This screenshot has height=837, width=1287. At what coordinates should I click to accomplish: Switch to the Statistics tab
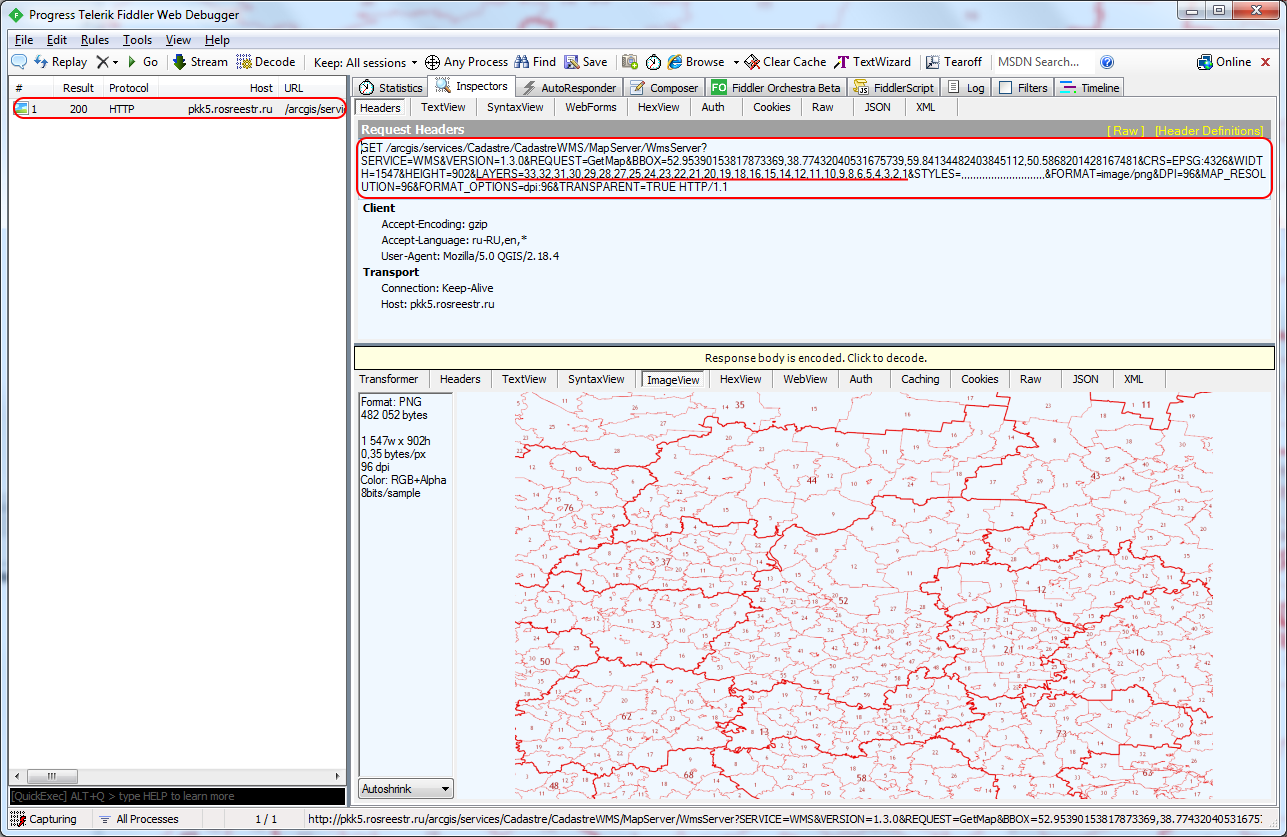click(390, 88)
